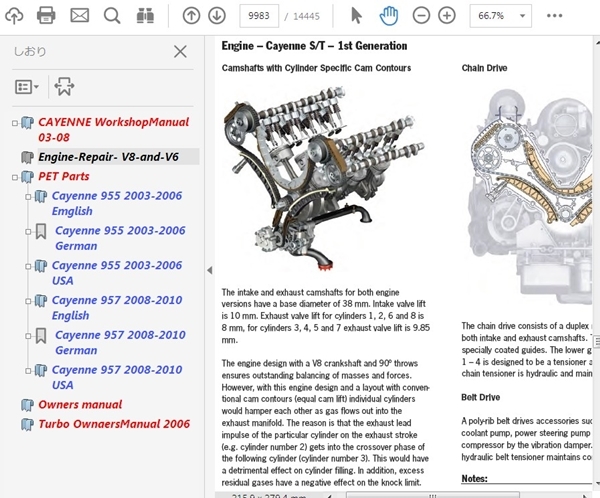Click heading Camshafts with Cylinder Specific Cam Contours
Image resolution: width=600 pixels, height=498 pixels.
click(x=316, y=68)
